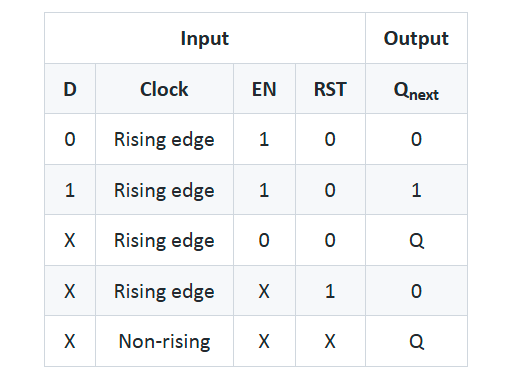Select the EN column header
506x382 pixels.
(264, 89)
